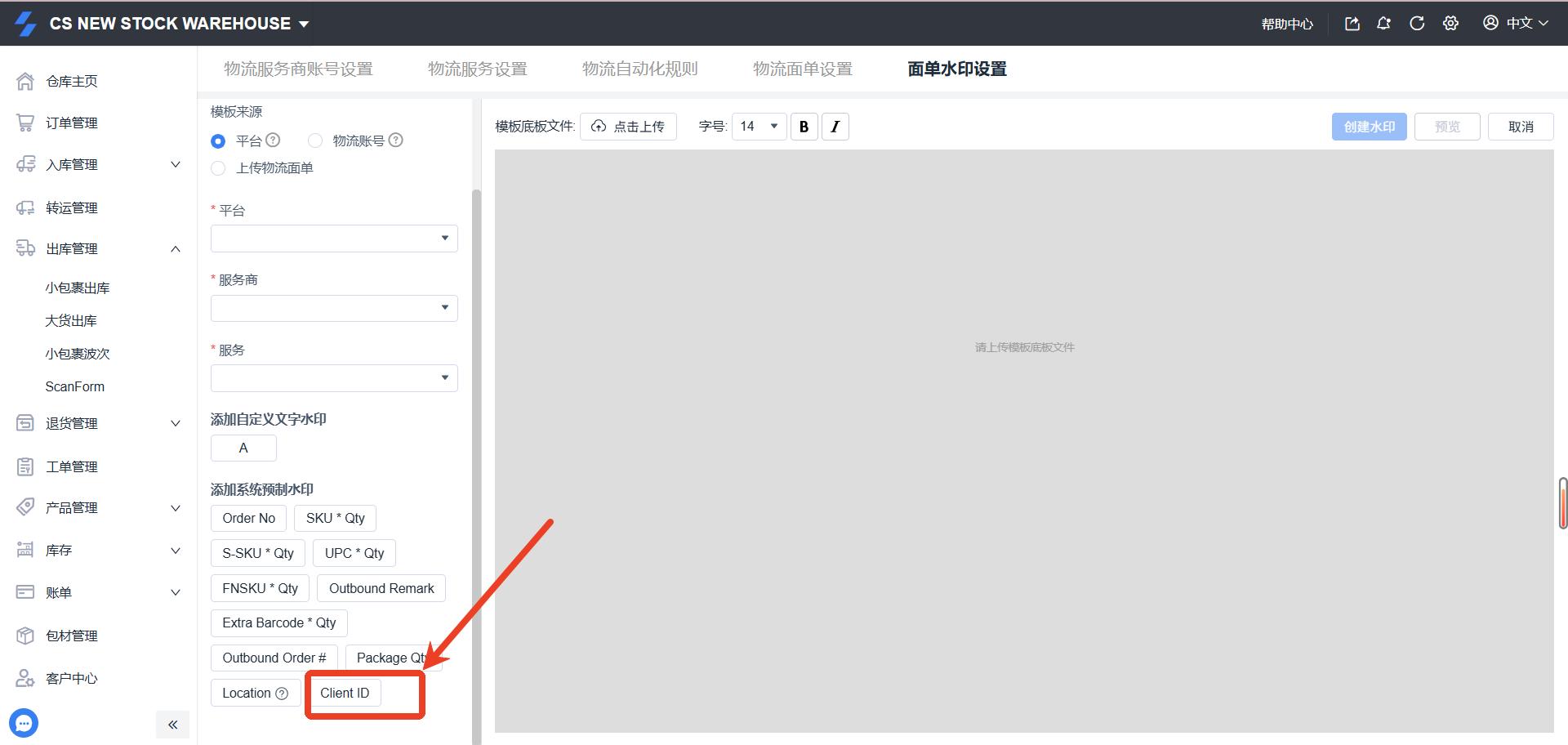This screenshot has height=745, width=1568.
Task: Click 点击上传 to upload template file
Action: click(x=628, y=127)
